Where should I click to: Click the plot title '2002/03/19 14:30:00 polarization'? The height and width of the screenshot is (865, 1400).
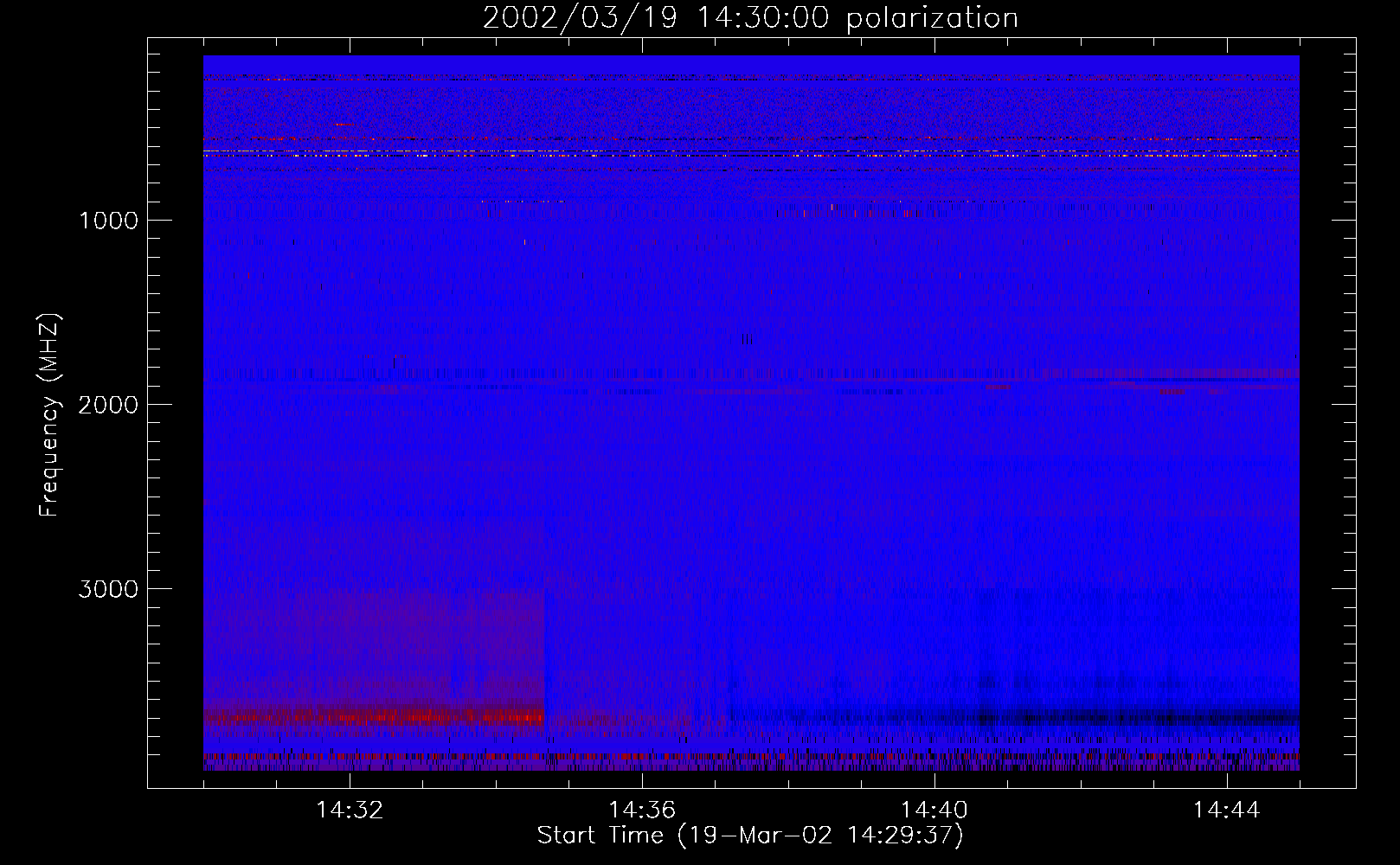[x=750, y=18]
